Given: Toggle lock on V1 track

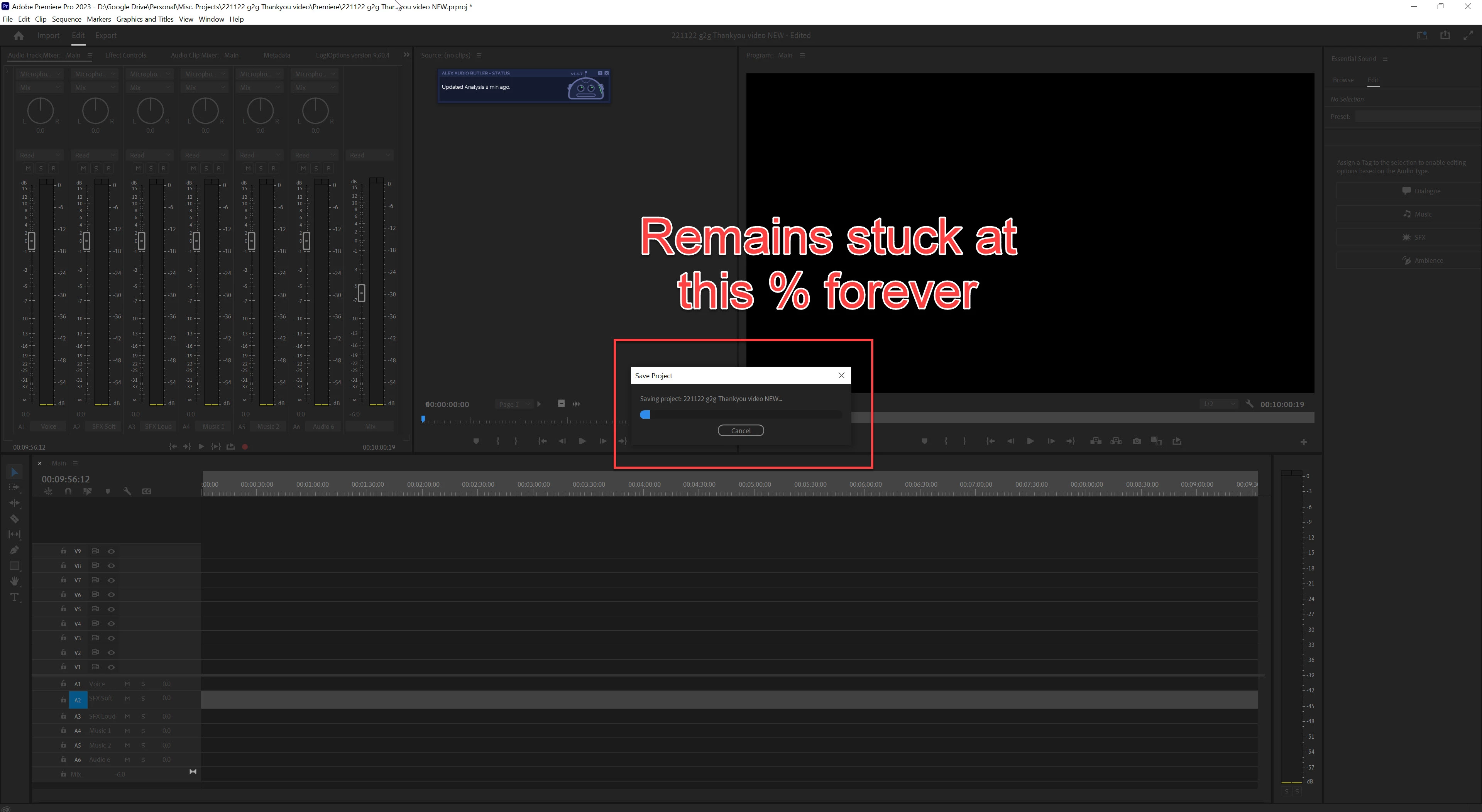Looking at the screenshot, I should click(x=63, y=667).
